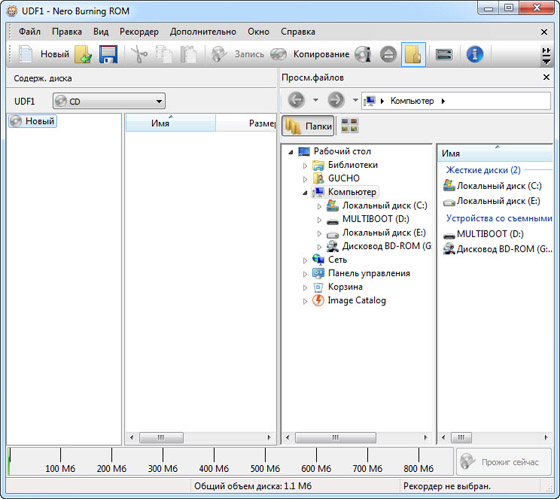Screen dimensions: 560x499
Task: Click the Прожиг сейчас button
Action: pos(504,462)
